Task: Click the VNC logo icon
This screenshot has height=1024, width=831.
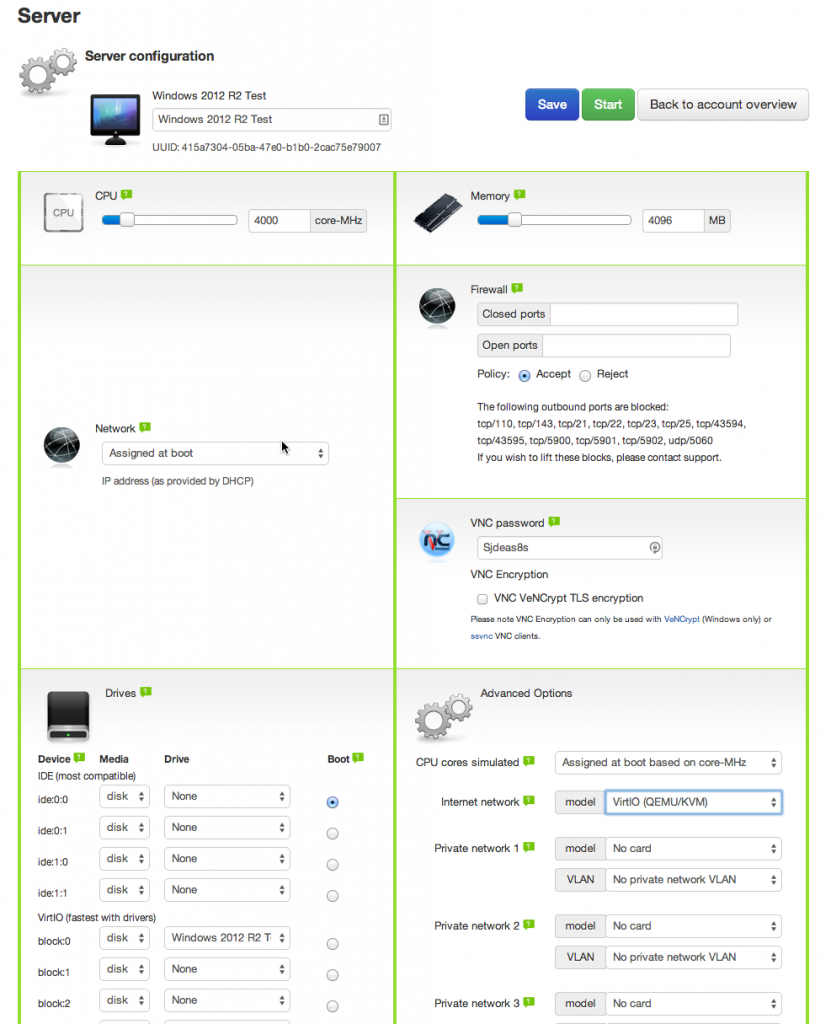Action: click(x=437, y=541)
